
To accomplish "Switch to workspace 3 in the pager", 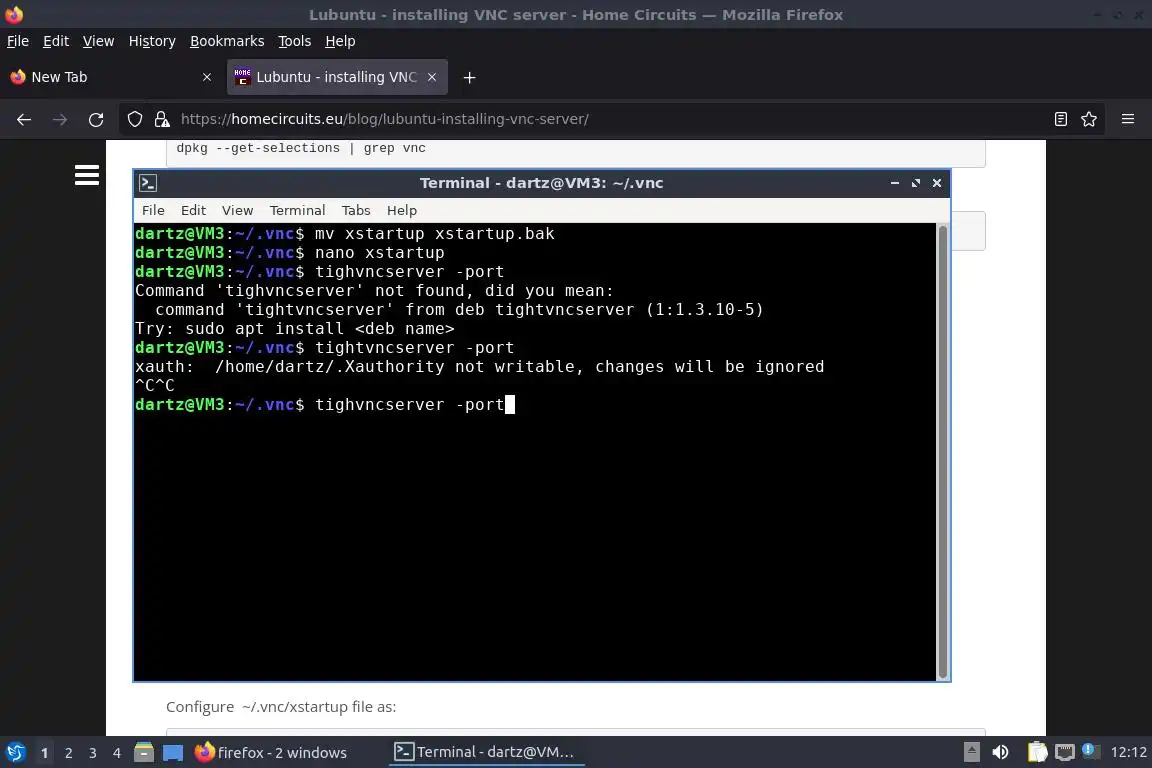I will [93, 753].
